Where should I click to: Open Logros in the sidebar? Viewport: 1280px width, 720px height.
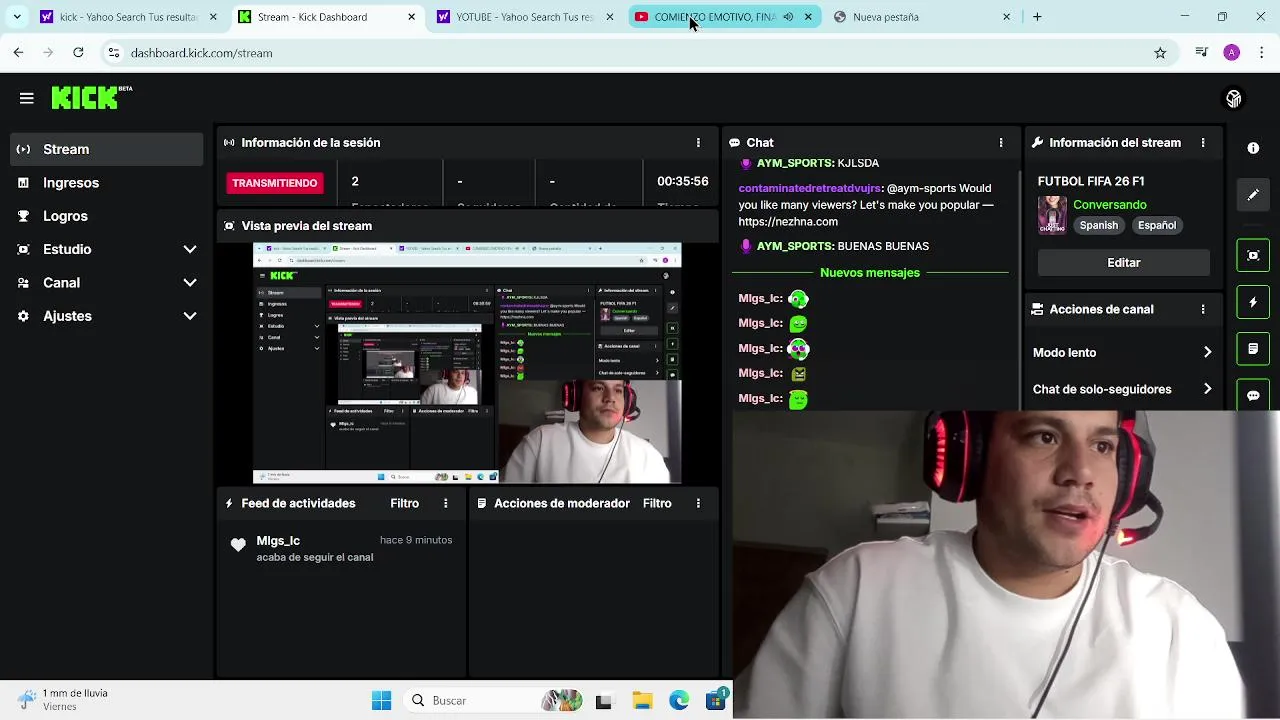point(107,216)
